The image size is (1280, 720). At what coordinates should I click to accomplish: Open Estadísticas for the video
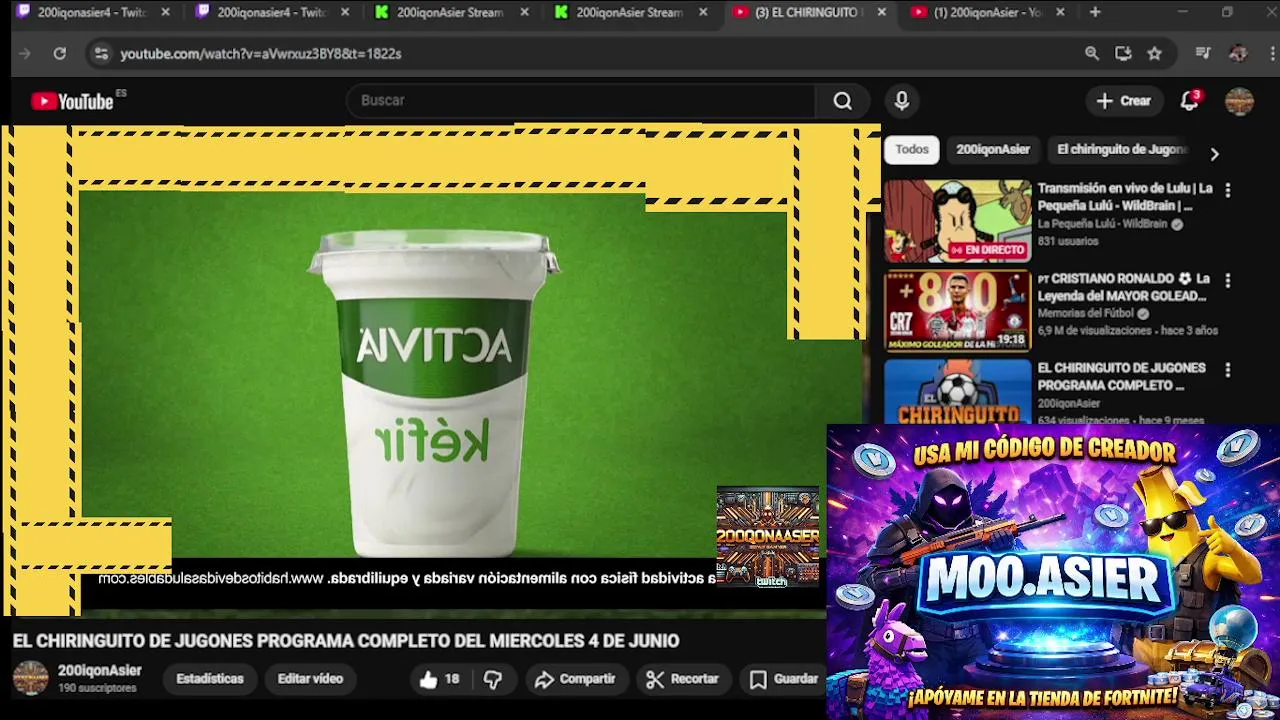(210, 679)
